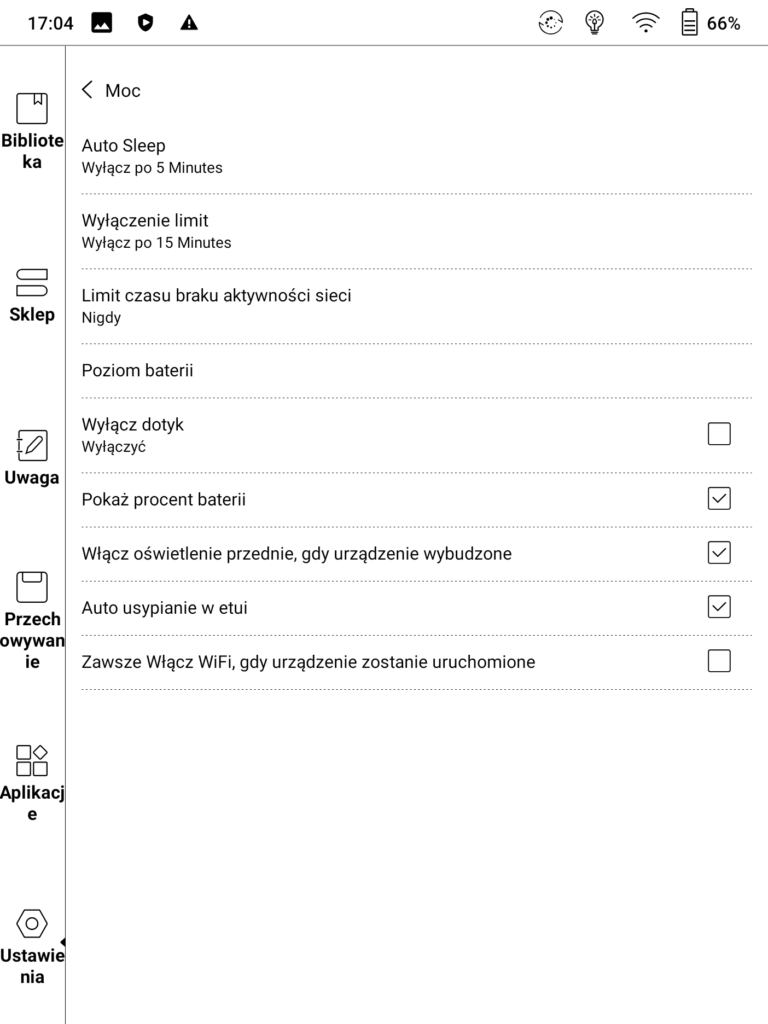
Task: Toggle Auto usypianie w etui checkbox
Action: [x=719, y=606]
